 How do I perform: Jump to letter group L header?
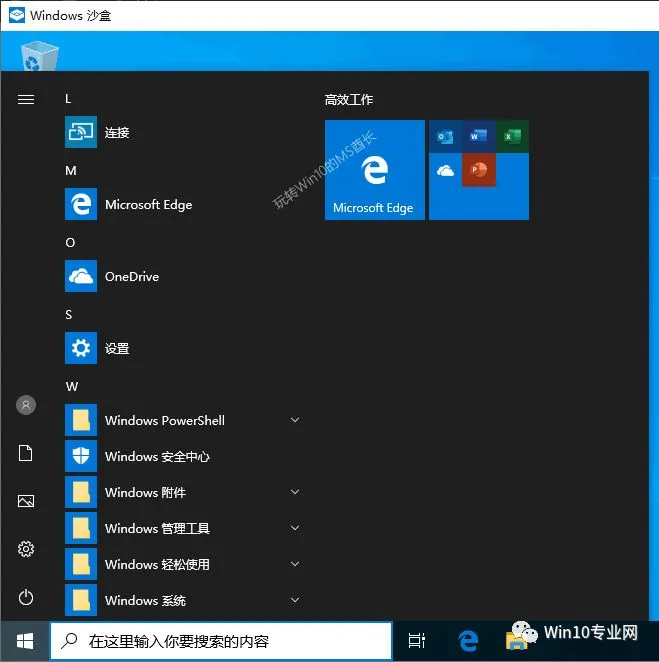68,99
